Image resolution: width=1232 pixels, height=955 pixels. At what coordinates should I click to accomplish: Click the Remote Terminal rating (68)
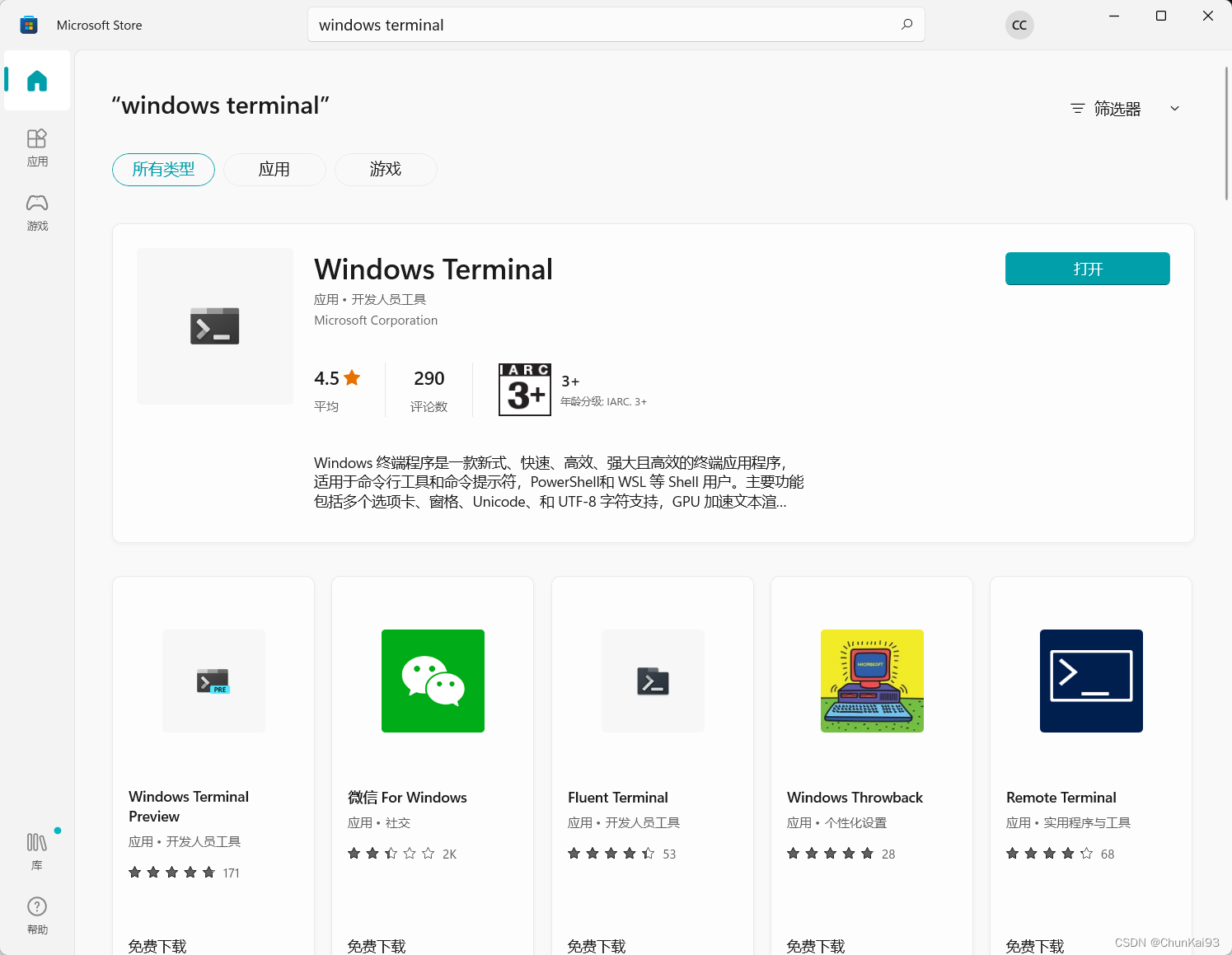(1061, 854)
